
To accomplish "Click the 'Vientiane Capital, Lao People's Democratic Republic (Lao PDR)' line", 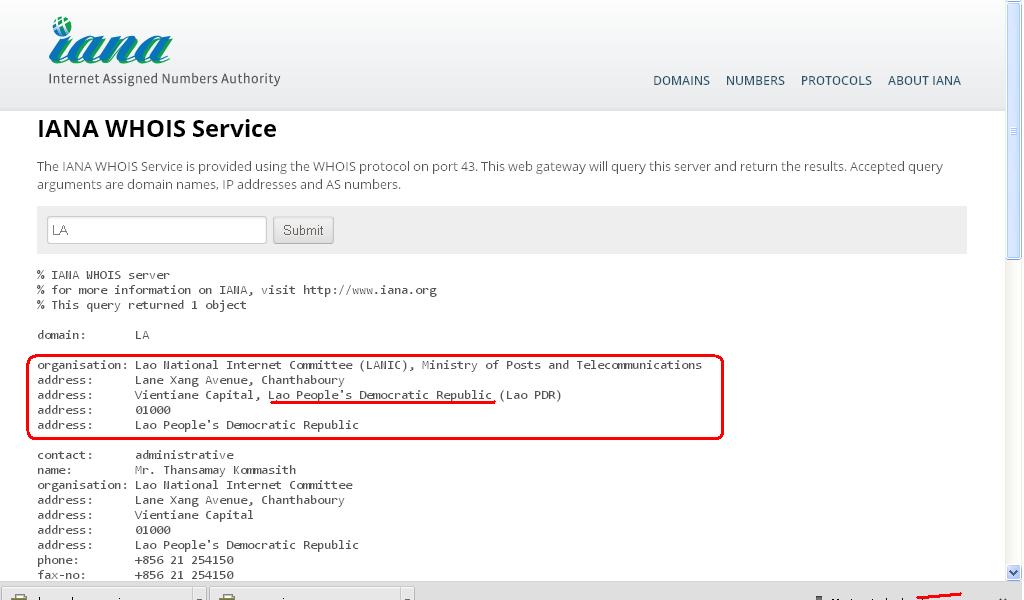I will pyautogui.click(x=299, y=395).
